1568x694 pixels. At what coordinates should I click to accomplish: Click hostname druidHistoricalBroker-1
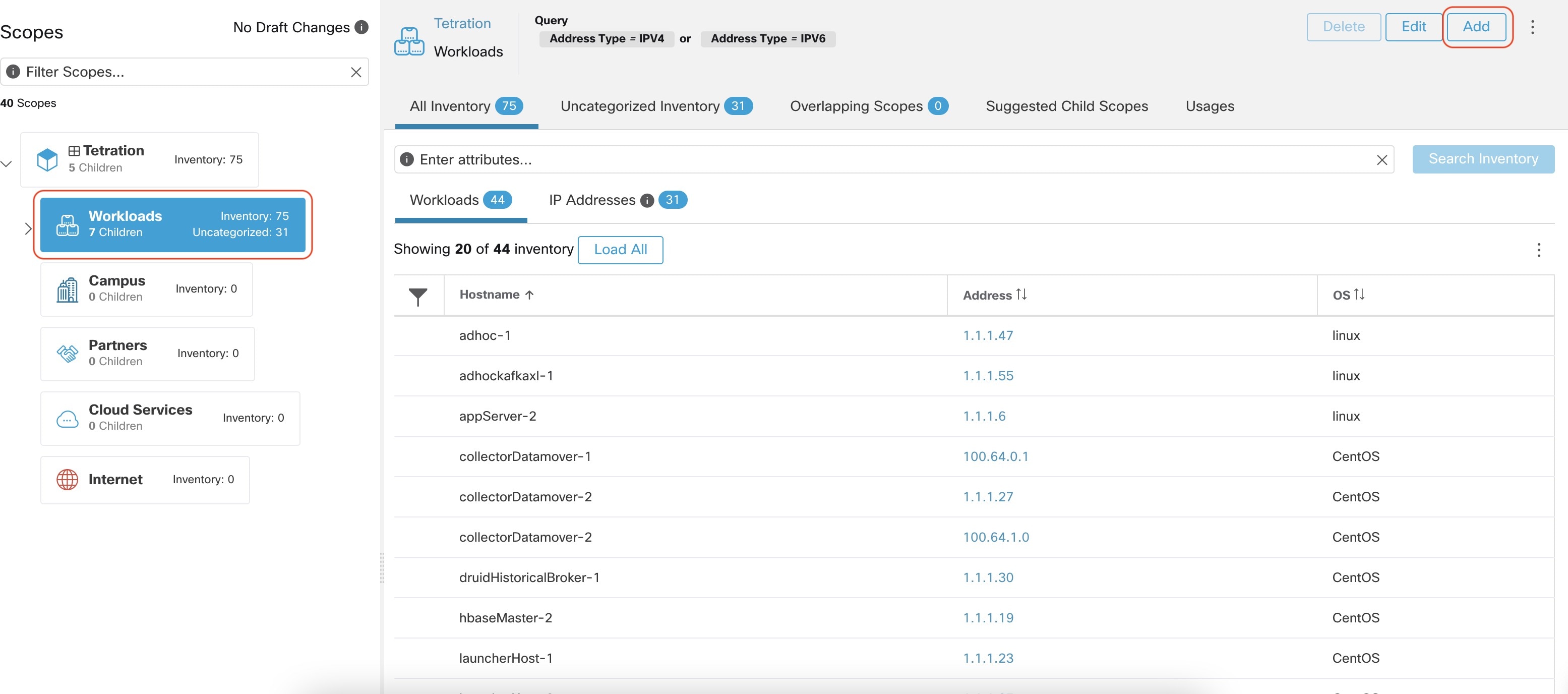pyautogui.click(x=529, y=577)
